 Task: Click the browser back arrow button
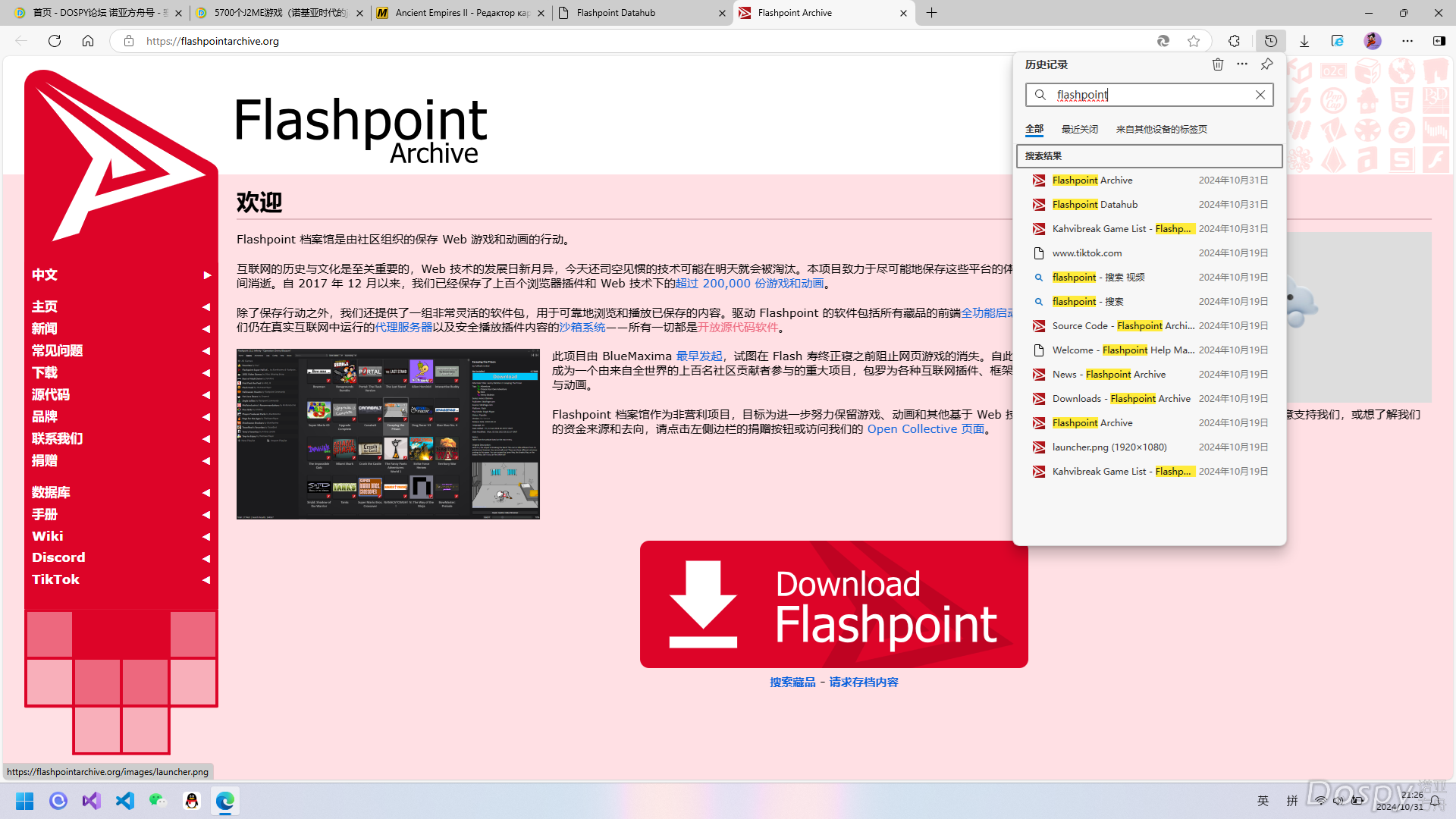point(21,41)
